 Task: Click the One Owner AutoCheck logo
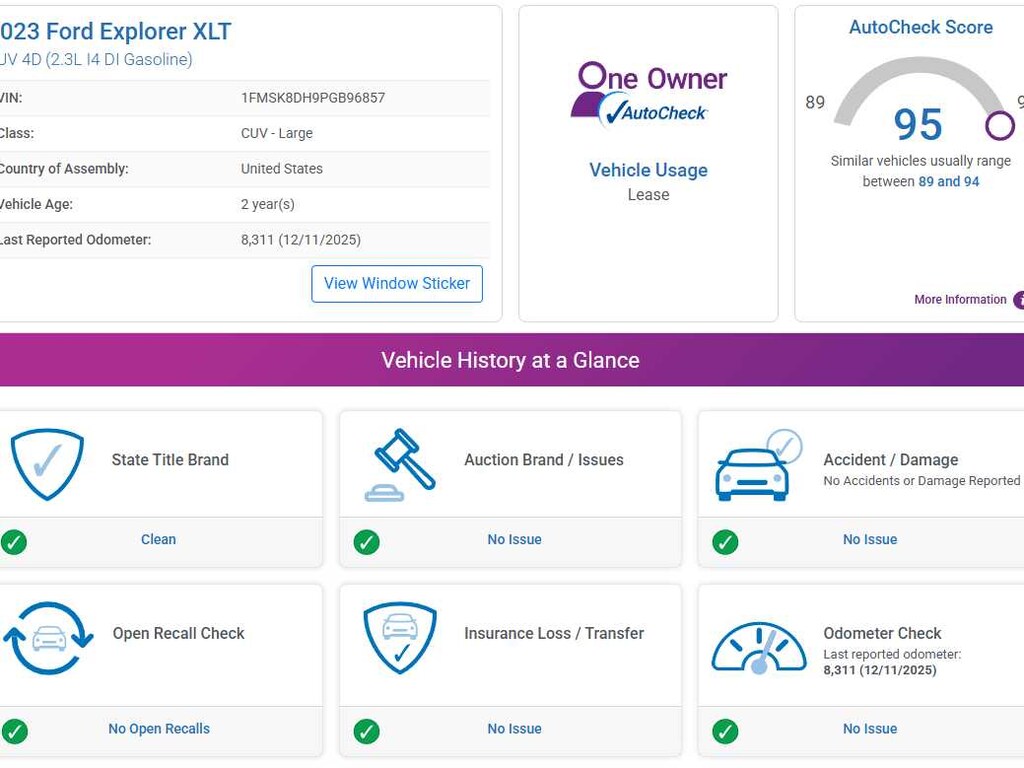point(648,95)
